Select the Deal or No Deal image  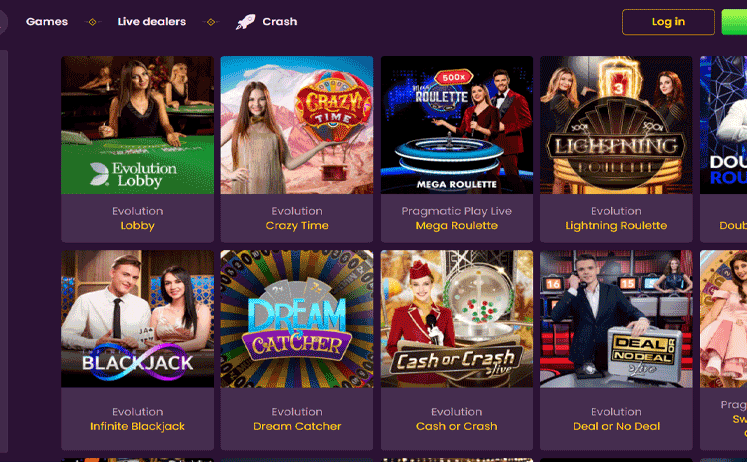(x=616, y=319)
